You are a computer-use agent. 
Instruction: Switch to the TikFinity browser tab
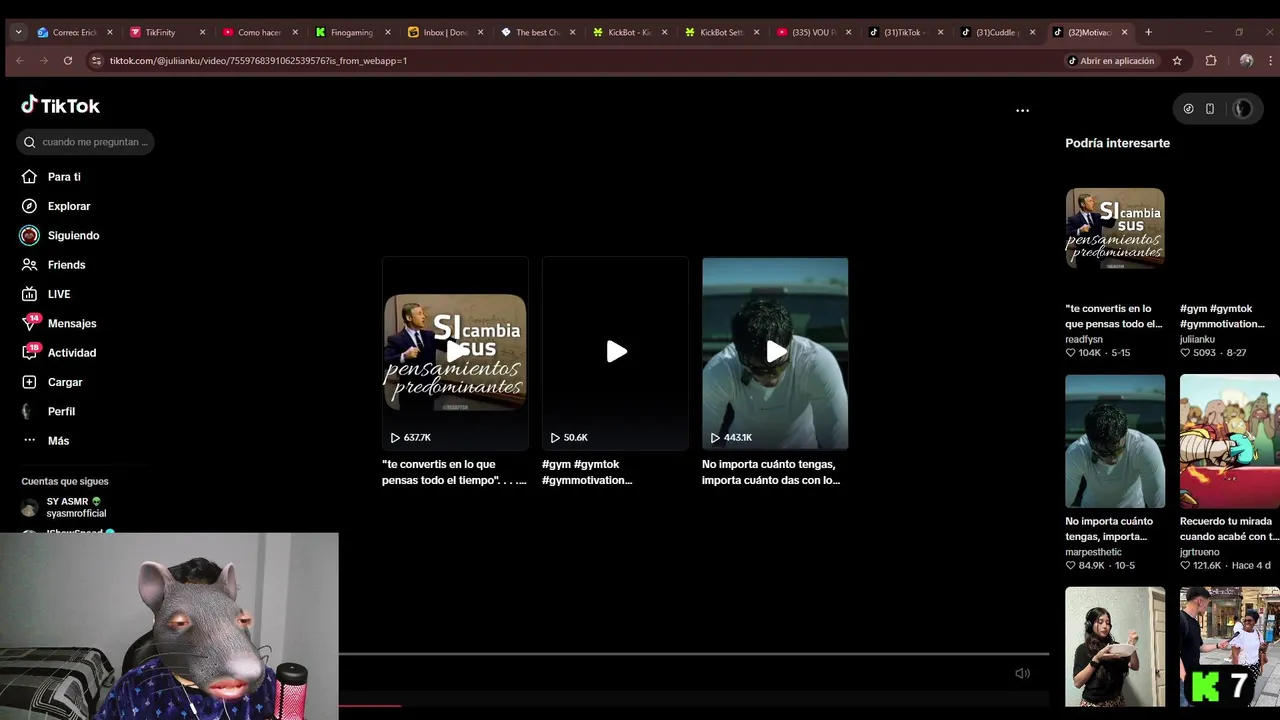[169, 32]
